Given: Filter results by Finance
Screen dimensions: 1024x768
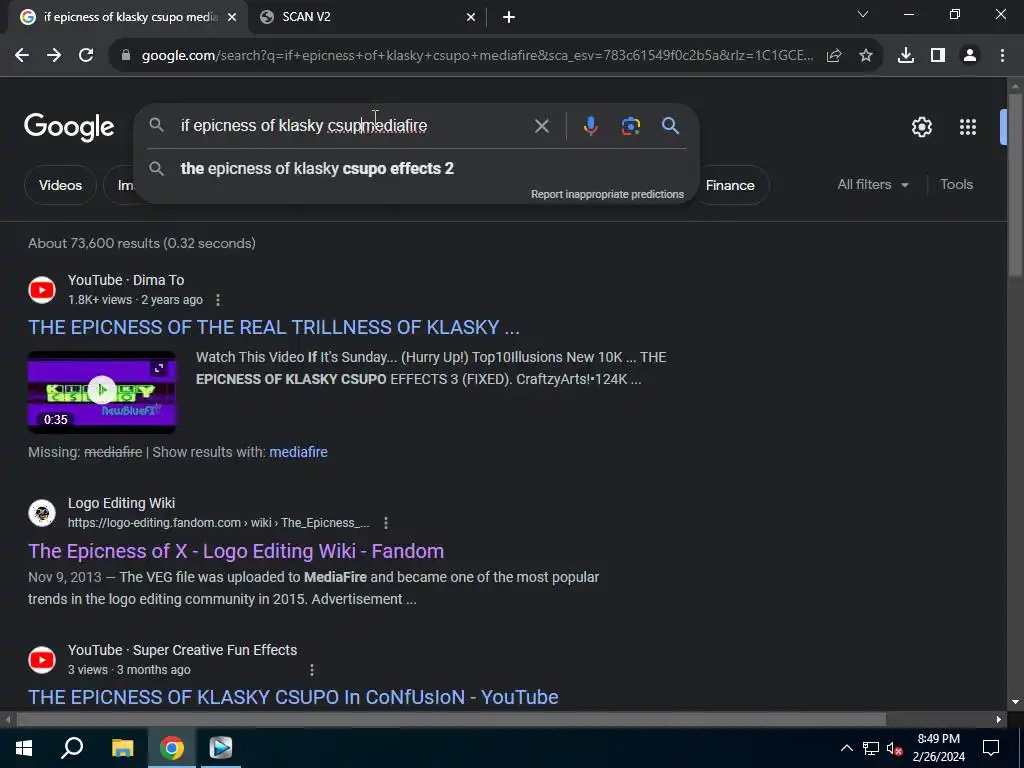Looking at the screenshot, I should click(730, 185).
